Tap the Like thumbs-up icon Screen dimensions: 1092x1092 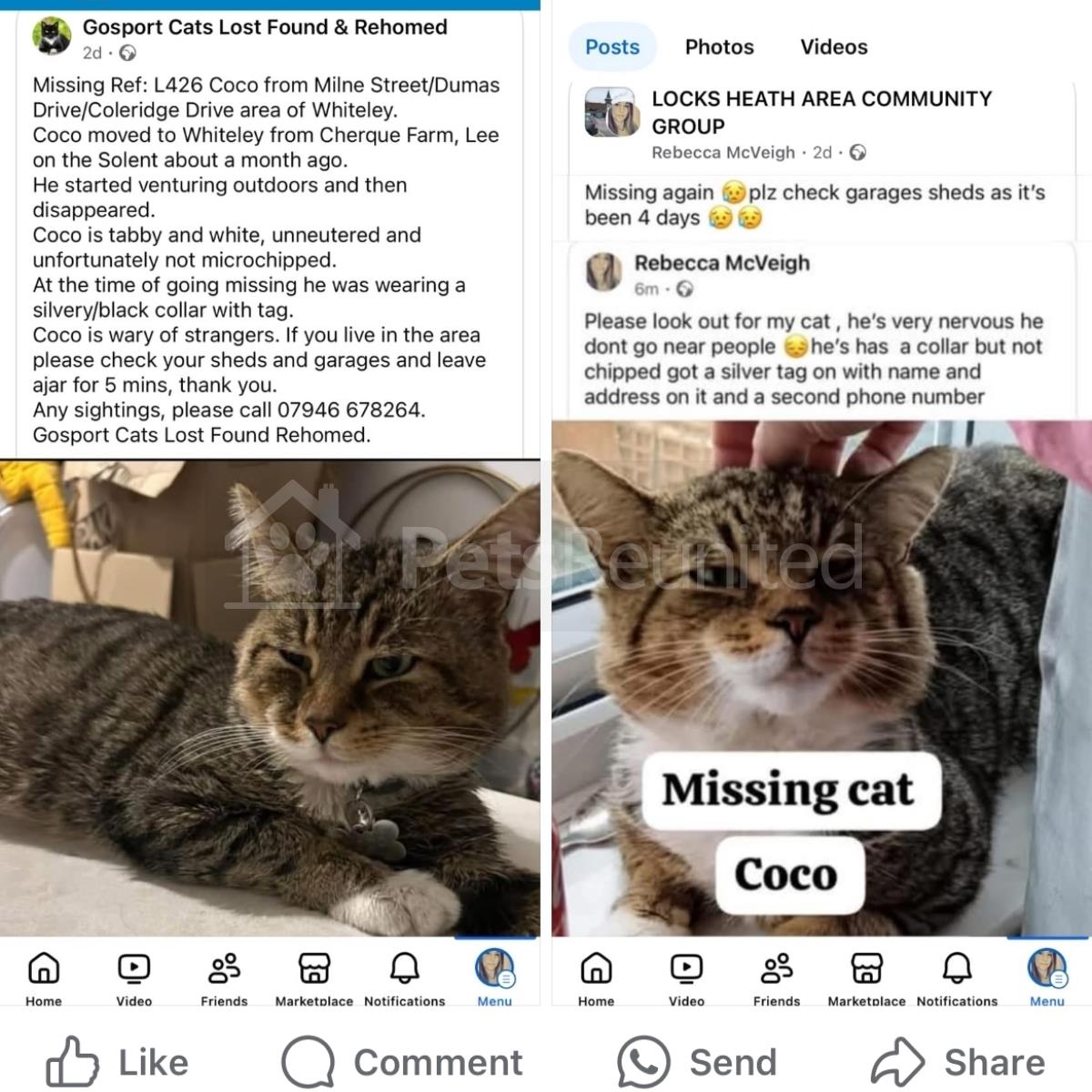click(72, 1061)
